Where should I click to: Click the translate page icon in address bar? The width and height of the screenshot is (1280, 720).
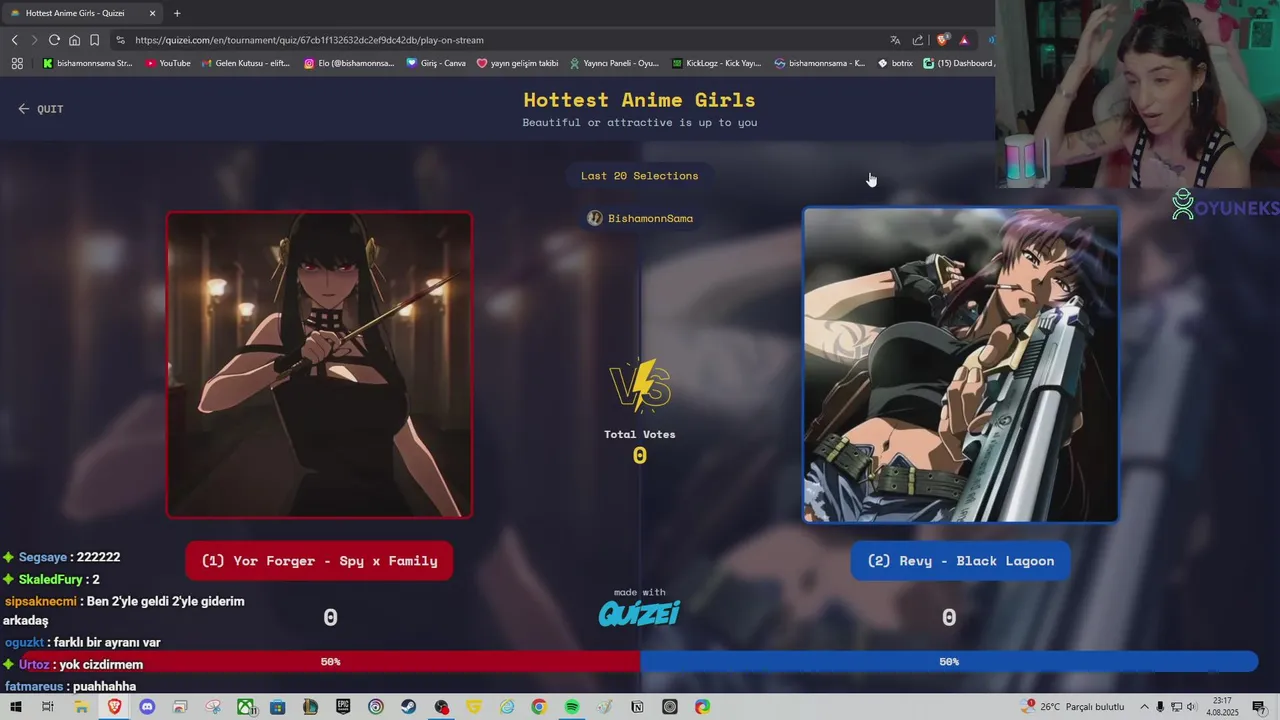point(895,40)
